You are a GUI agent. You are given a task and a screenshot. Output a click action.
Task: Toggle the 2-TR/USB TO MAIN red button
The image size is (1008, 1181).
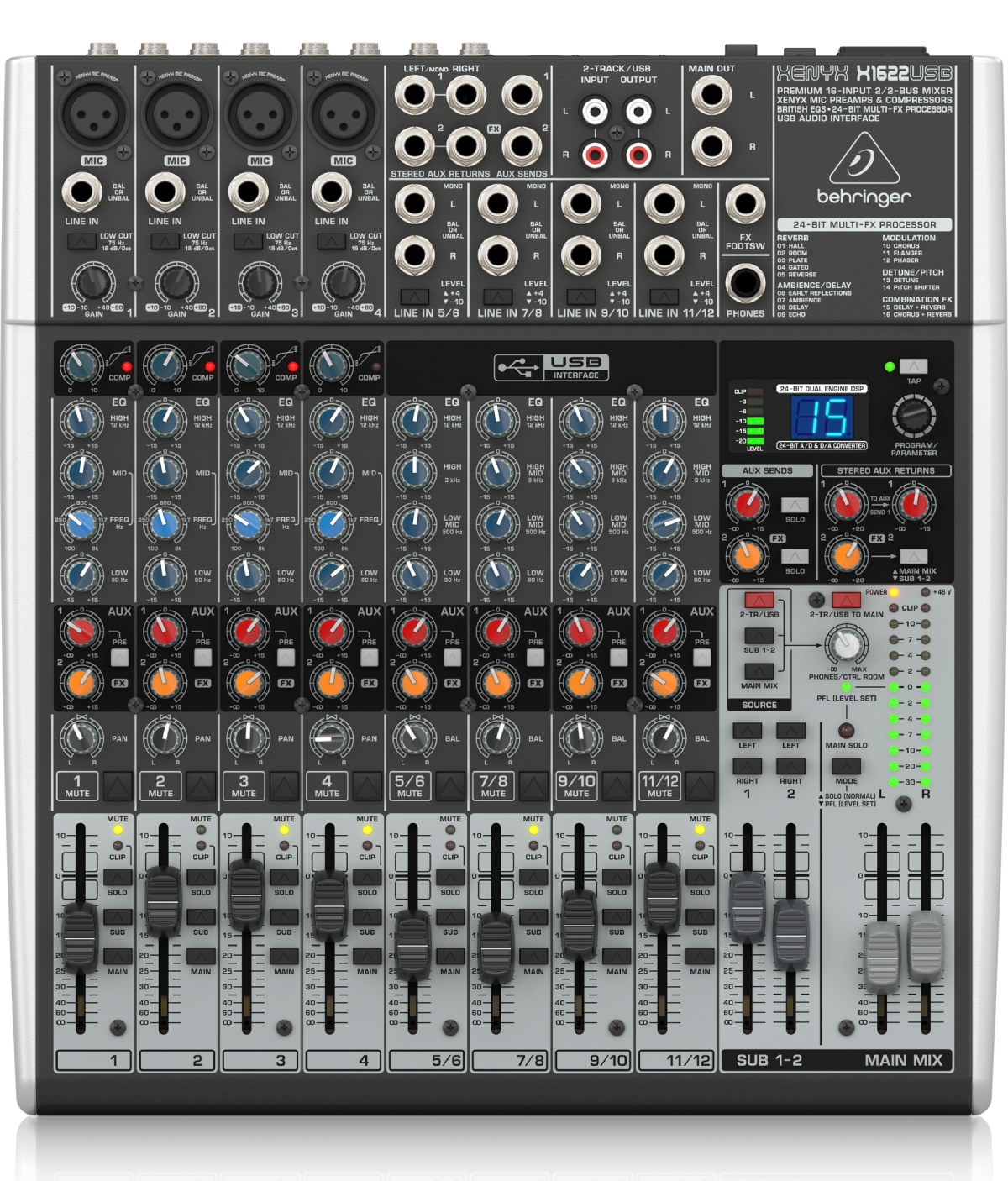(x=846, y=600)
